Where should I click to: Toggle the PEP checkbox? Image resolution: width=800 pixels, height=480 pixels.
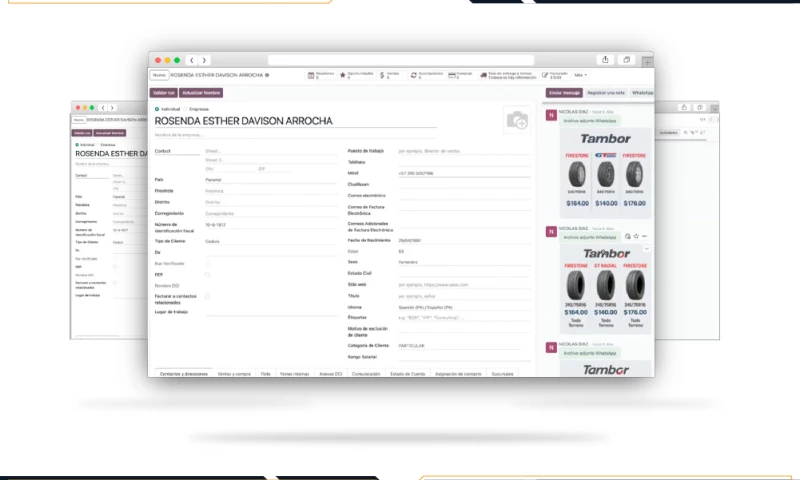coord(207,274)
